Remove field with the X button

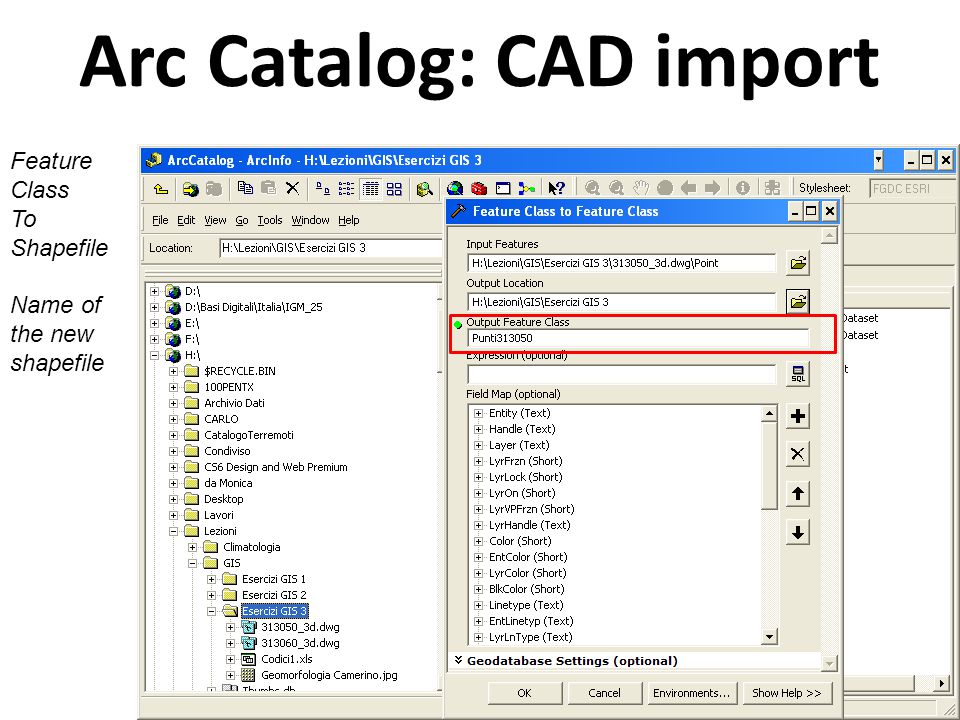[x=798, y=454]
